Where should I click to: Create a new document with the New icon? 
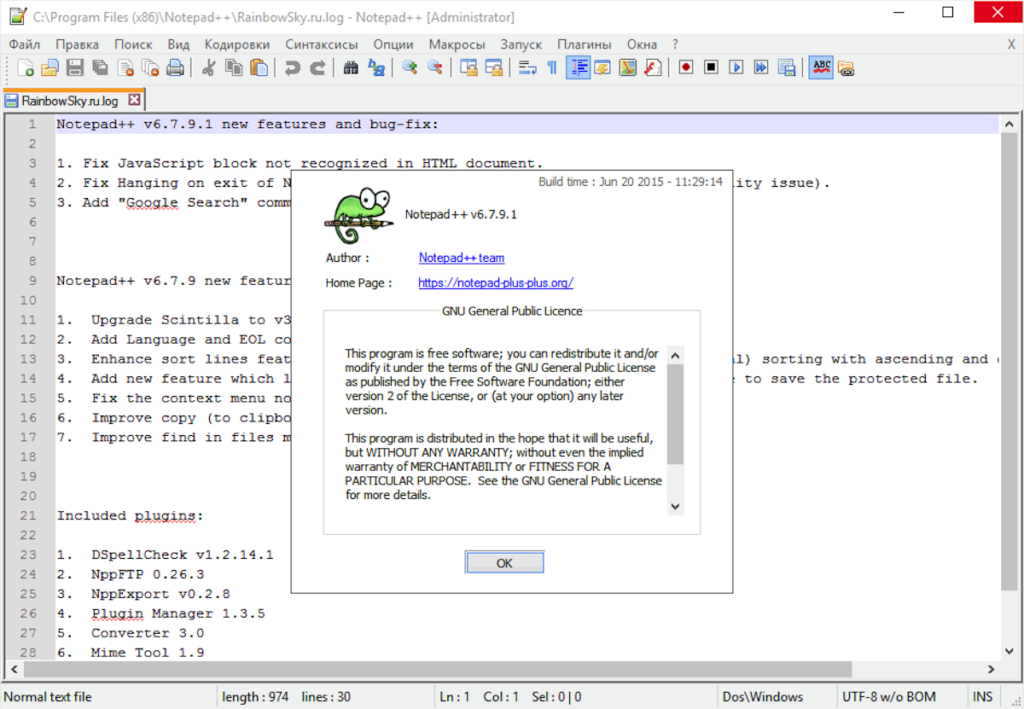pos(25,68)
